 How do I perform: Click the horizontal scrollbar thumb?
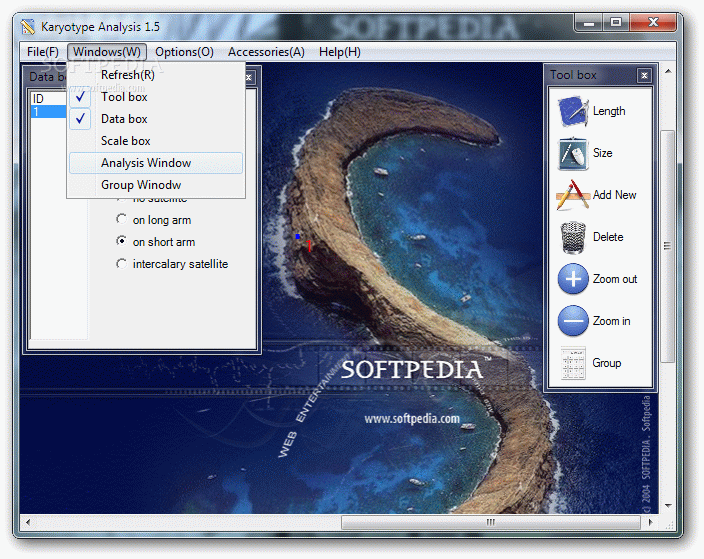[490, 522]
